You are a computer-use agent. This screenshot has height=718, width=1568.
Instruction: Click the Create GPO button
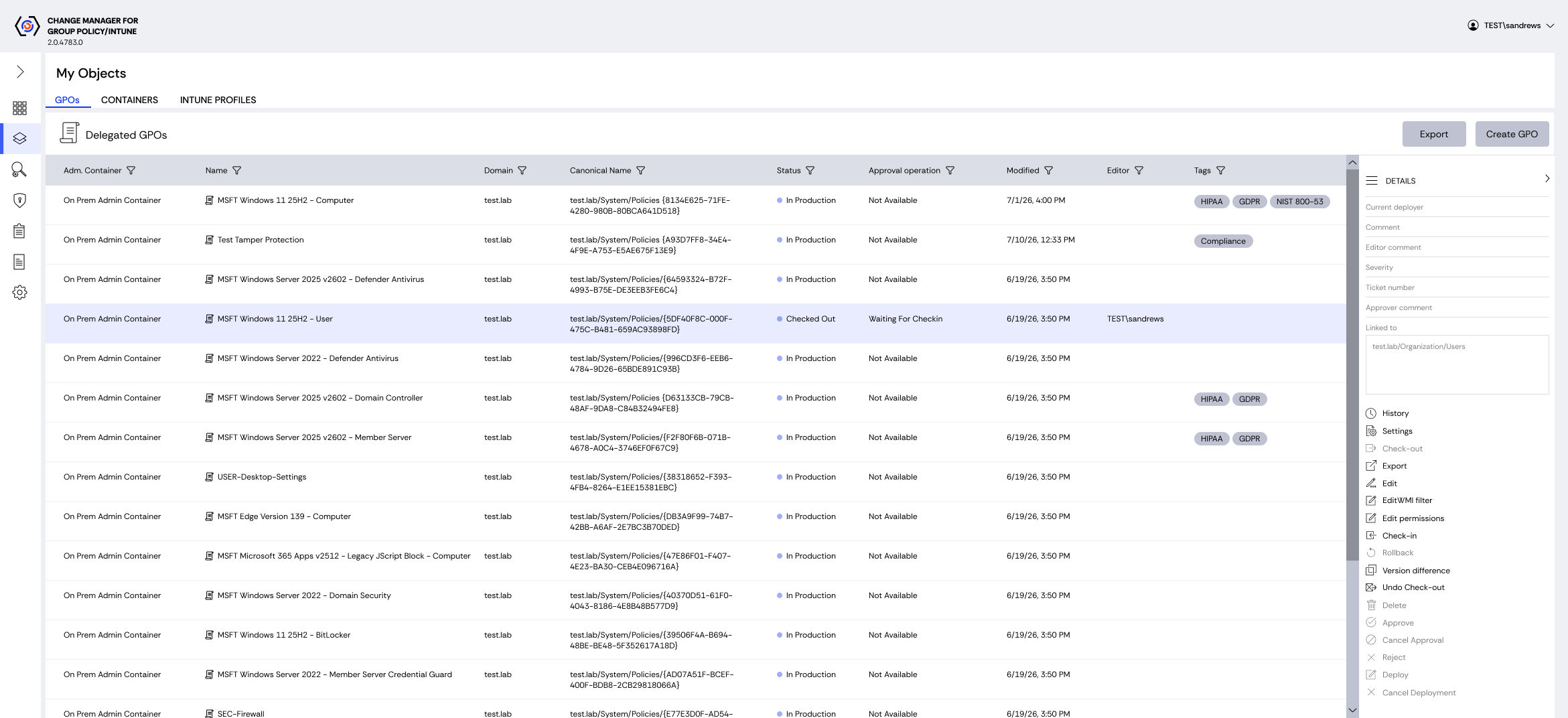click(1512, 134)
